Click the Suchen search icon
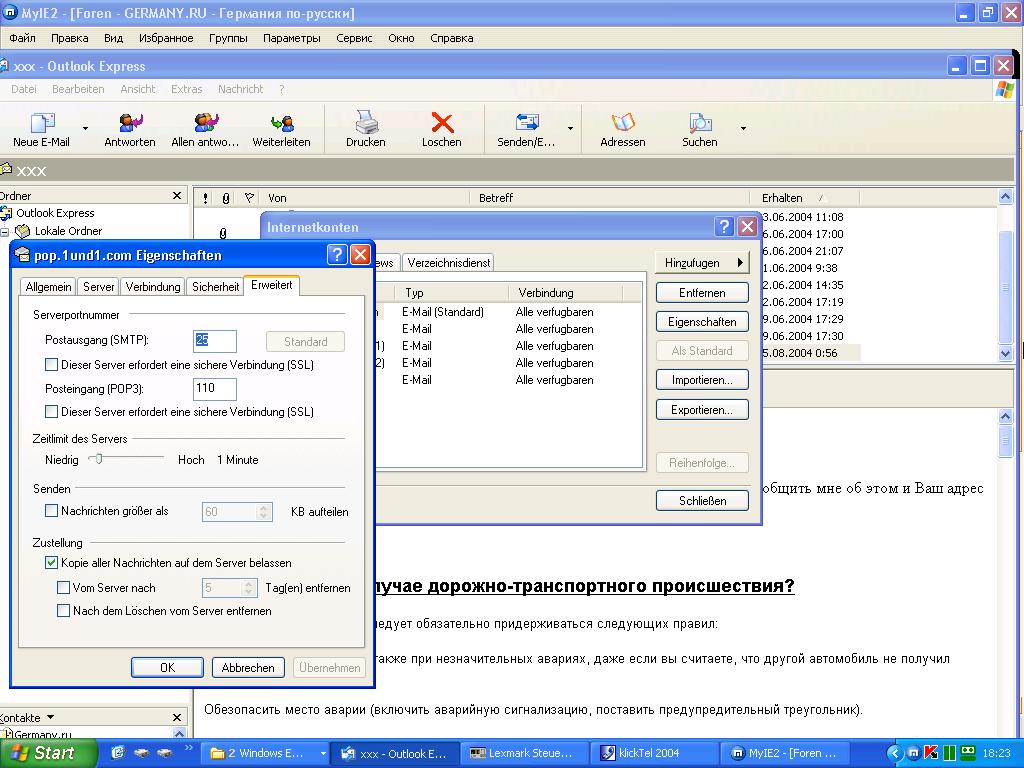The image size is (1024, 768). (699, 122)
